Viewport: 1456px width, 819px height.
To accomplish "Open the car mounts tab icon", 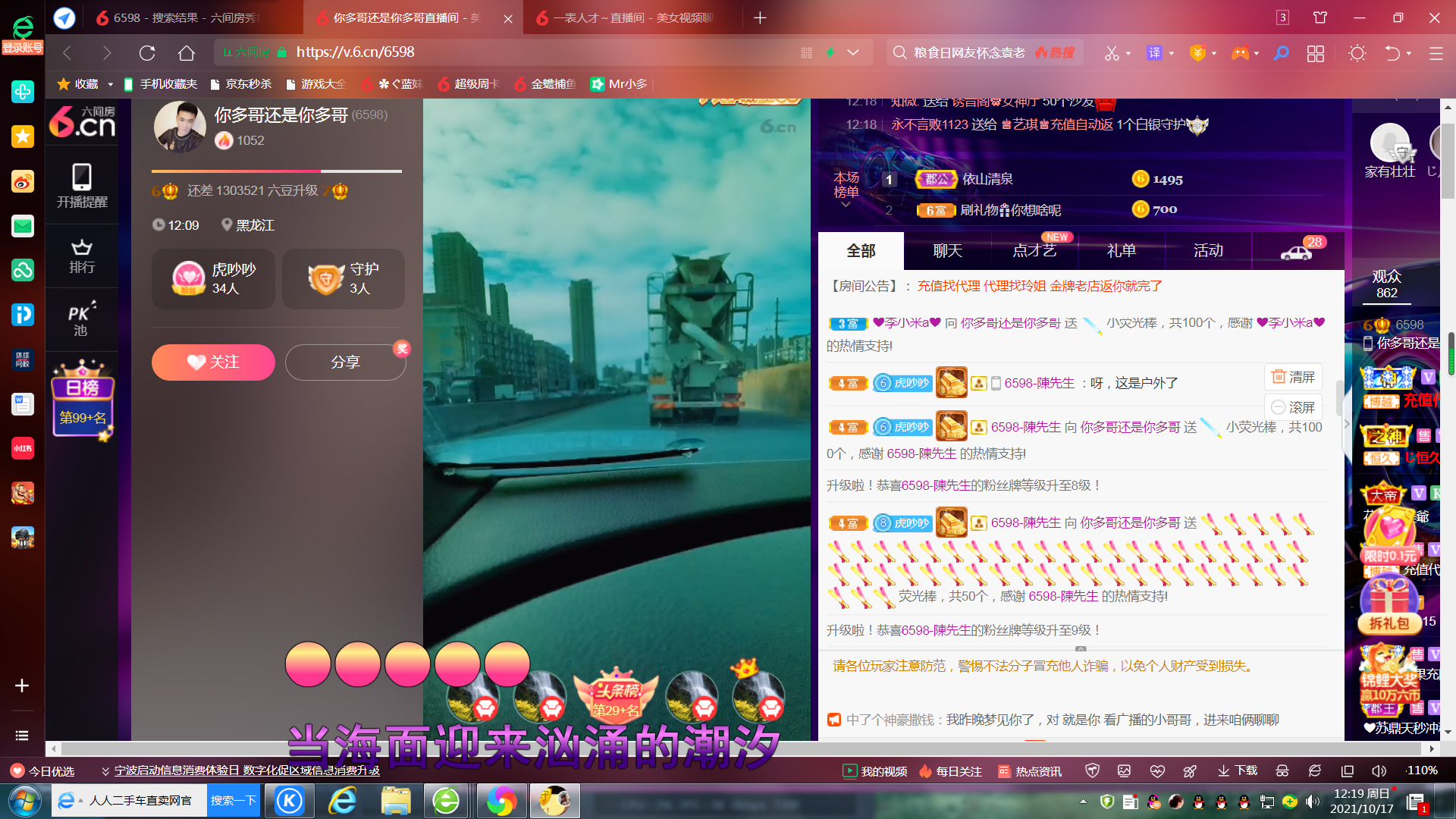I will 1296,252.
